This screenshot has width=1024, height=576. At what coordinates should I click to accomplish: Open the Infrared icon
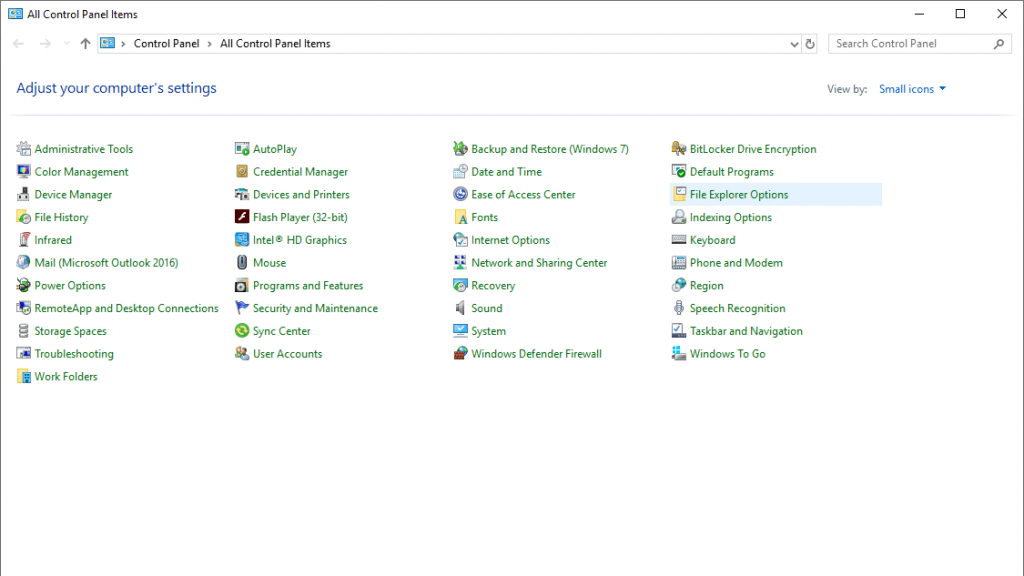(24, 240)
